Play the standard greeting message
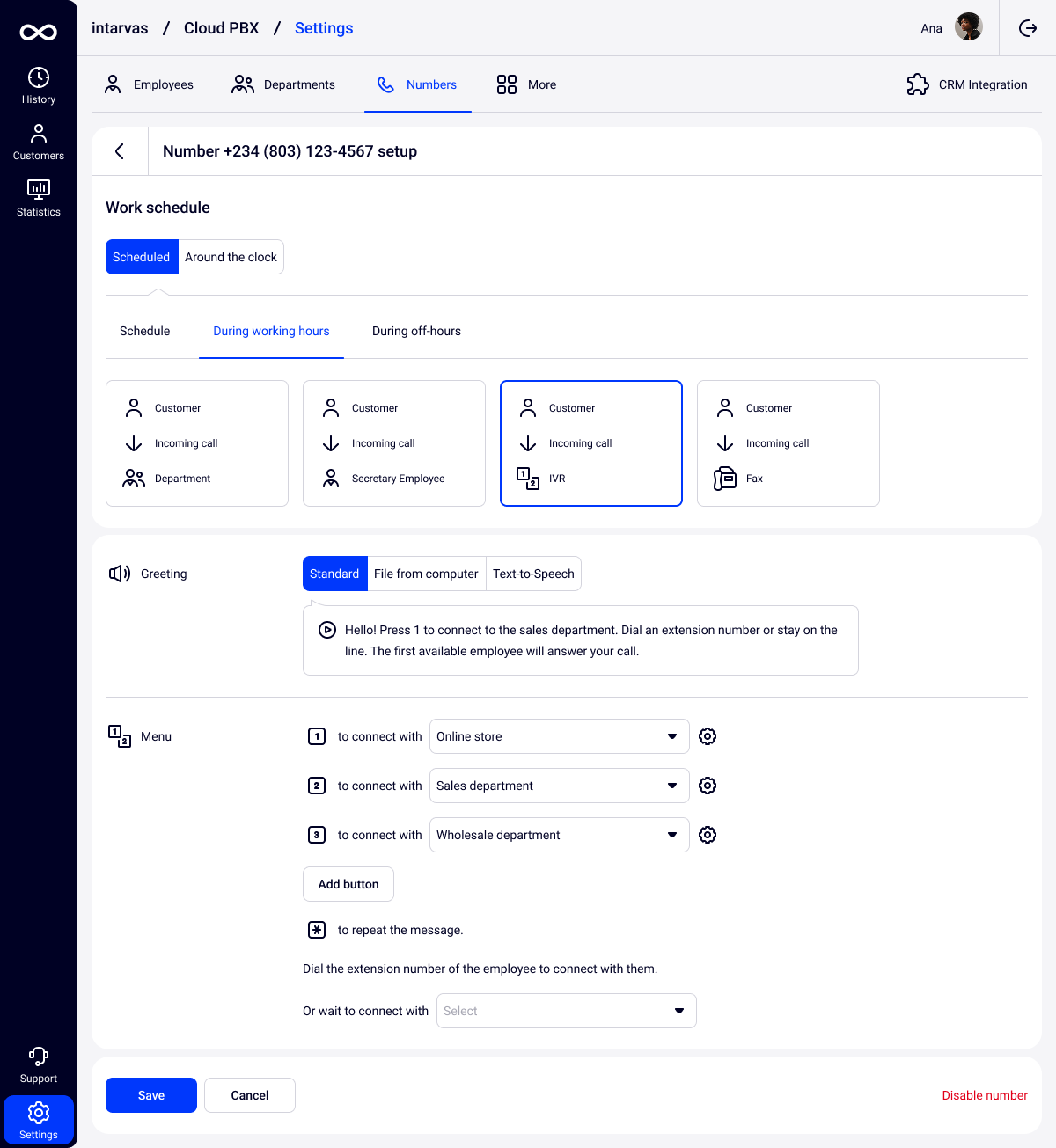1056x1148 pixels. 326,630
